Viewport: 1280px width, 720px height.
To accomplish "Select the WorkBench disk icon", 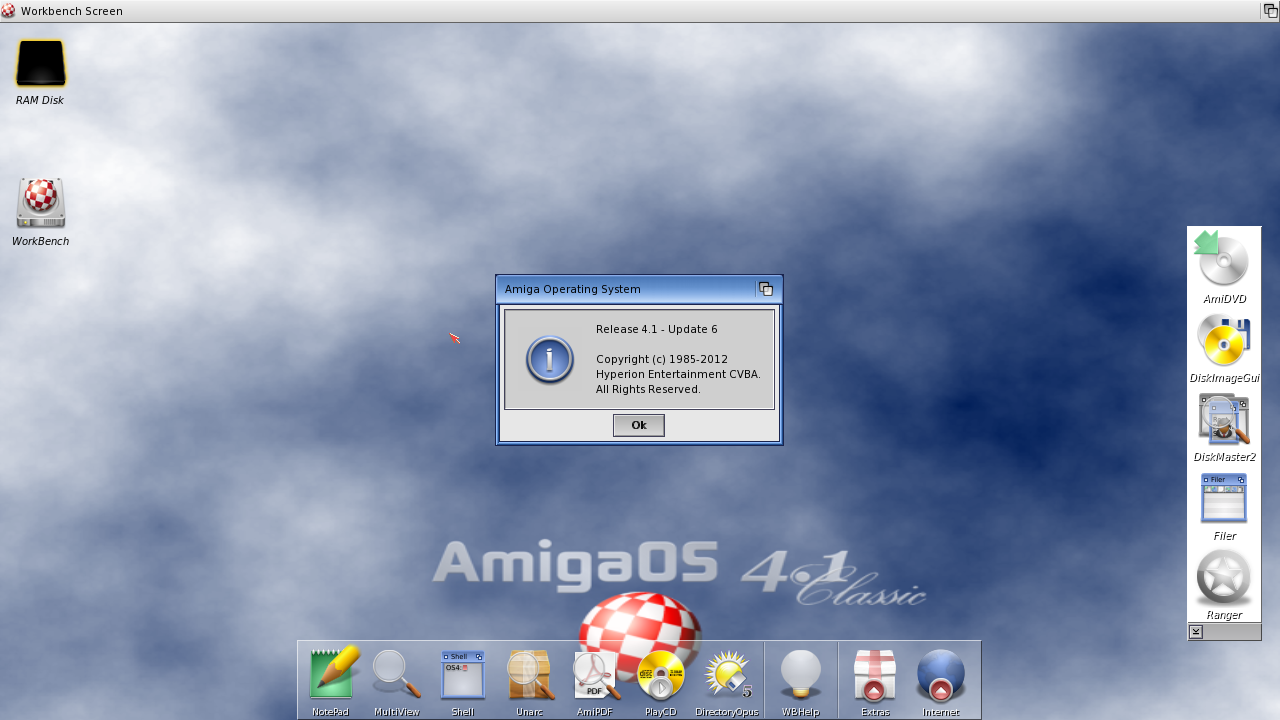I will [x=41, y=203].
